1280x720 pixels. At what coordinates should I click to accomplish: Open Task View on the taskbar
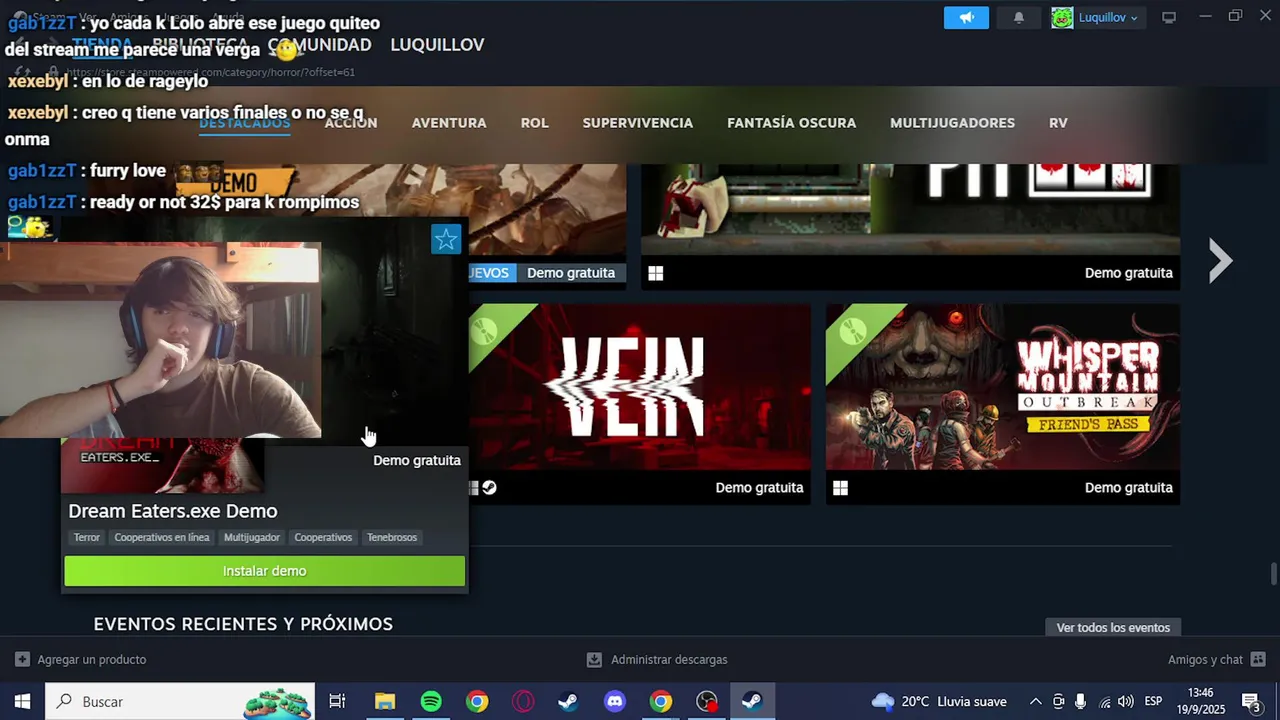[x=337, y=702]
